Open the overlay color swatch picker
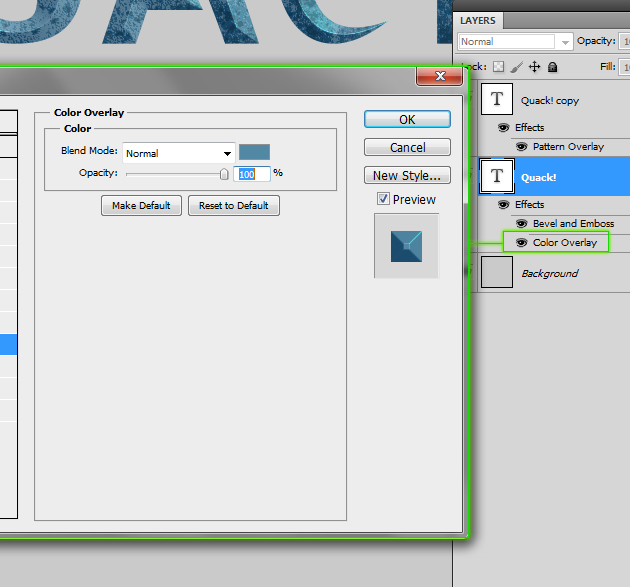The width and height of the screenshot is (630, 587). click(254, 153)
